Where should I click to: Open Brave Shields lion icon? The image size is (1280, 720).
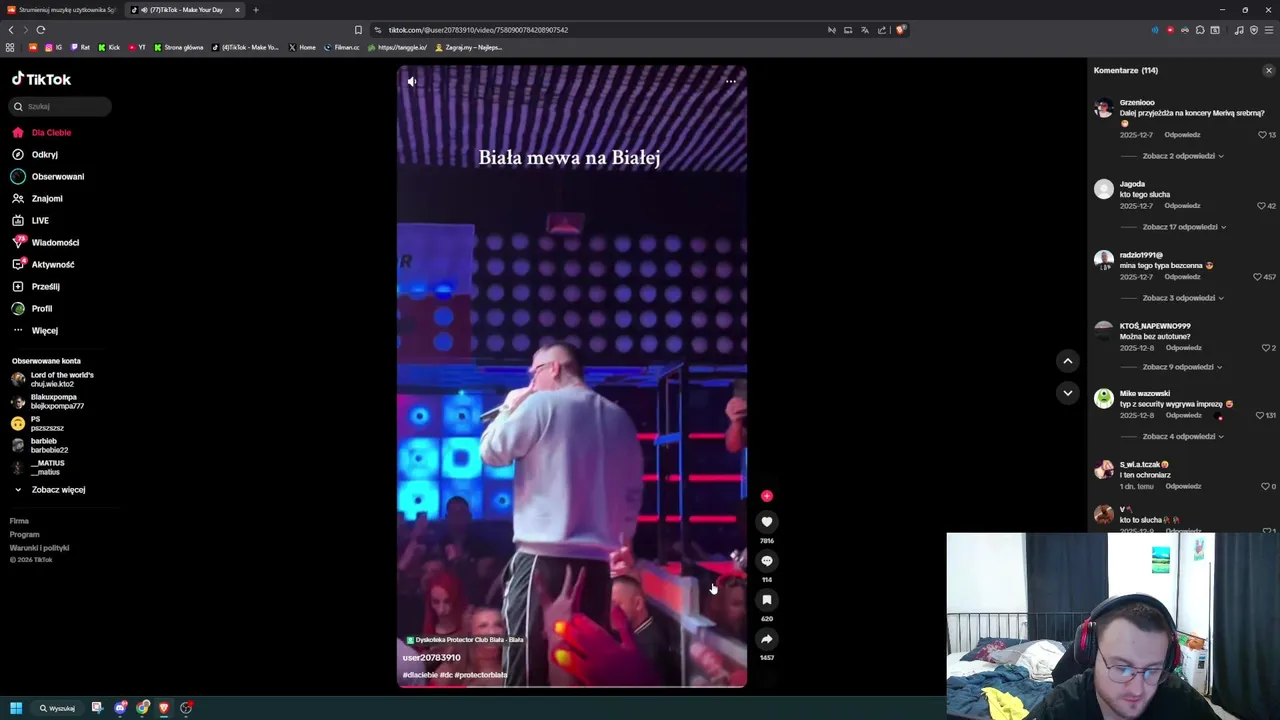click(x=900, y=30)
